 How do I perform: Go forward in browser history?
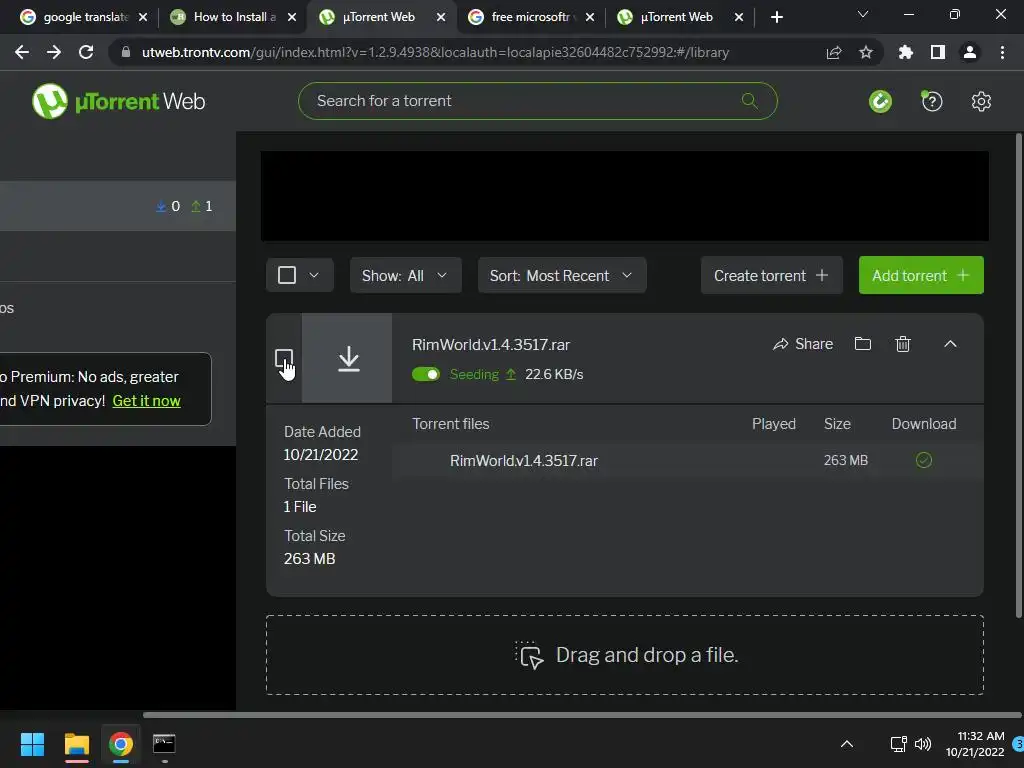pyautogui.click(x=54, y=52)
